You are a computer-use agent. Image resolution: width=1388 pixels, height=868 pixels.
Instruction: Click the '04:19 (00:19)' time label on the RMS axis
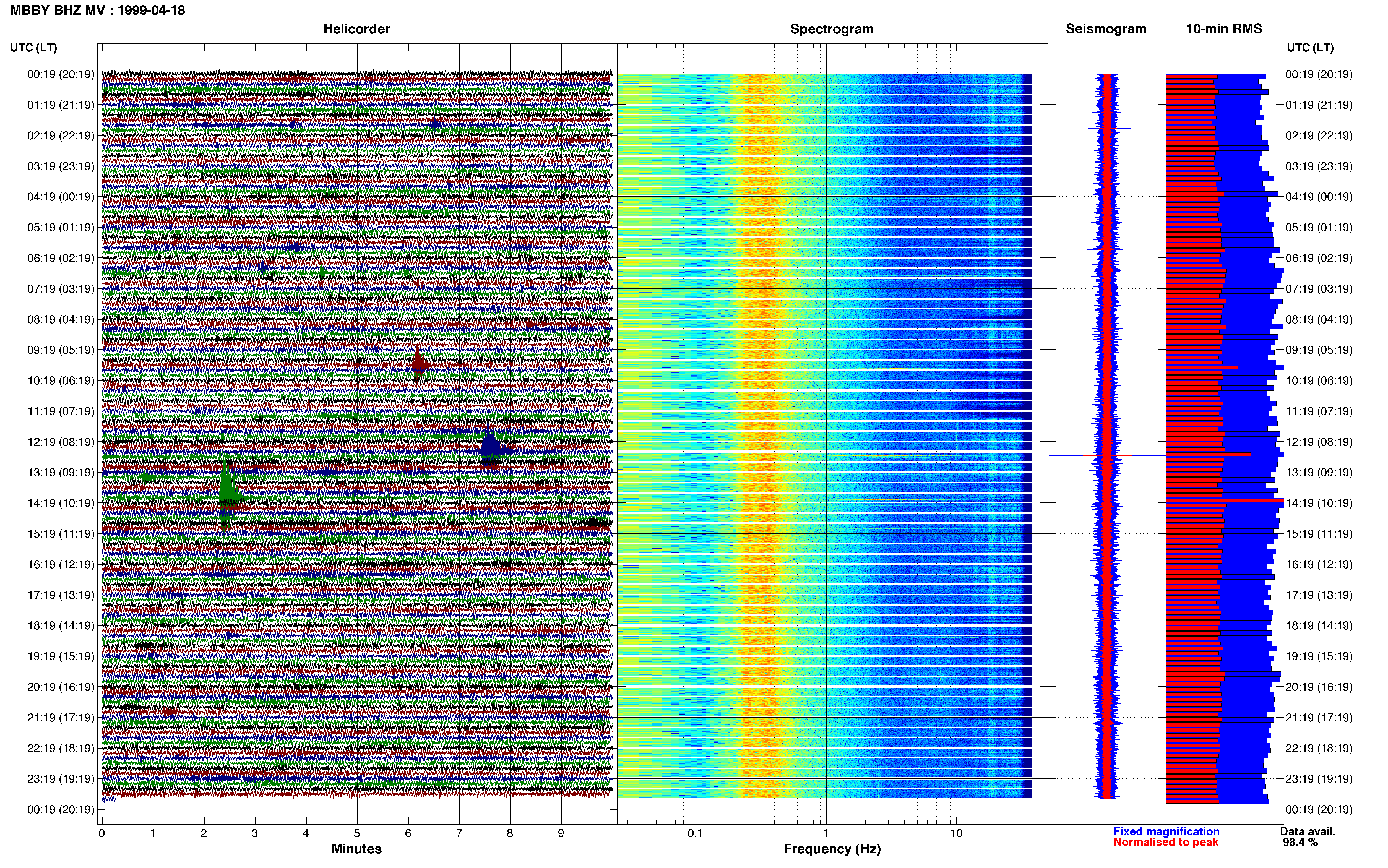1319,196
